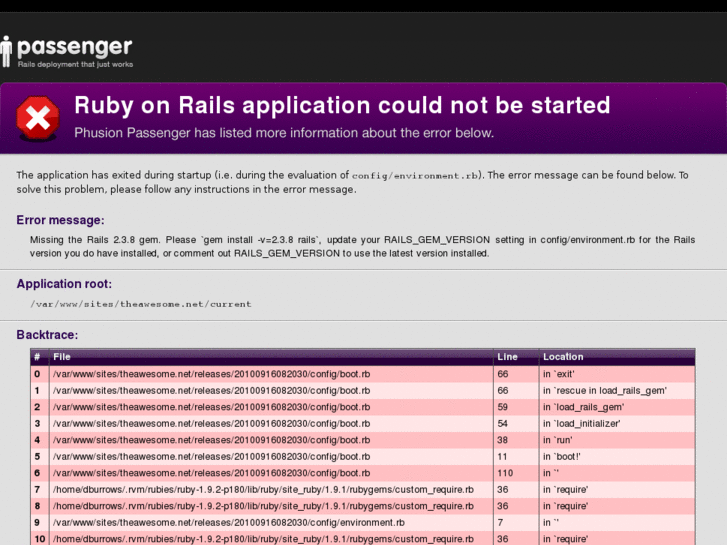Click the 'Backtrace:' heading
This screenshot has width=727, height=545.
click(x=47, y=335)
